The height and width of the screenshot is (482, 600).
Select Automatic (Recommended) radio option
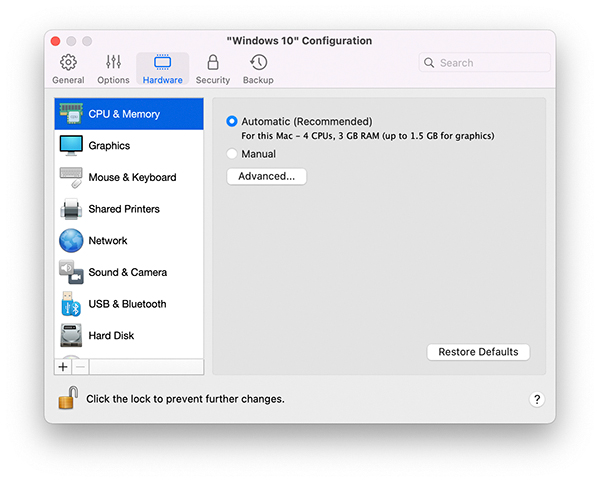click(232, 122)
